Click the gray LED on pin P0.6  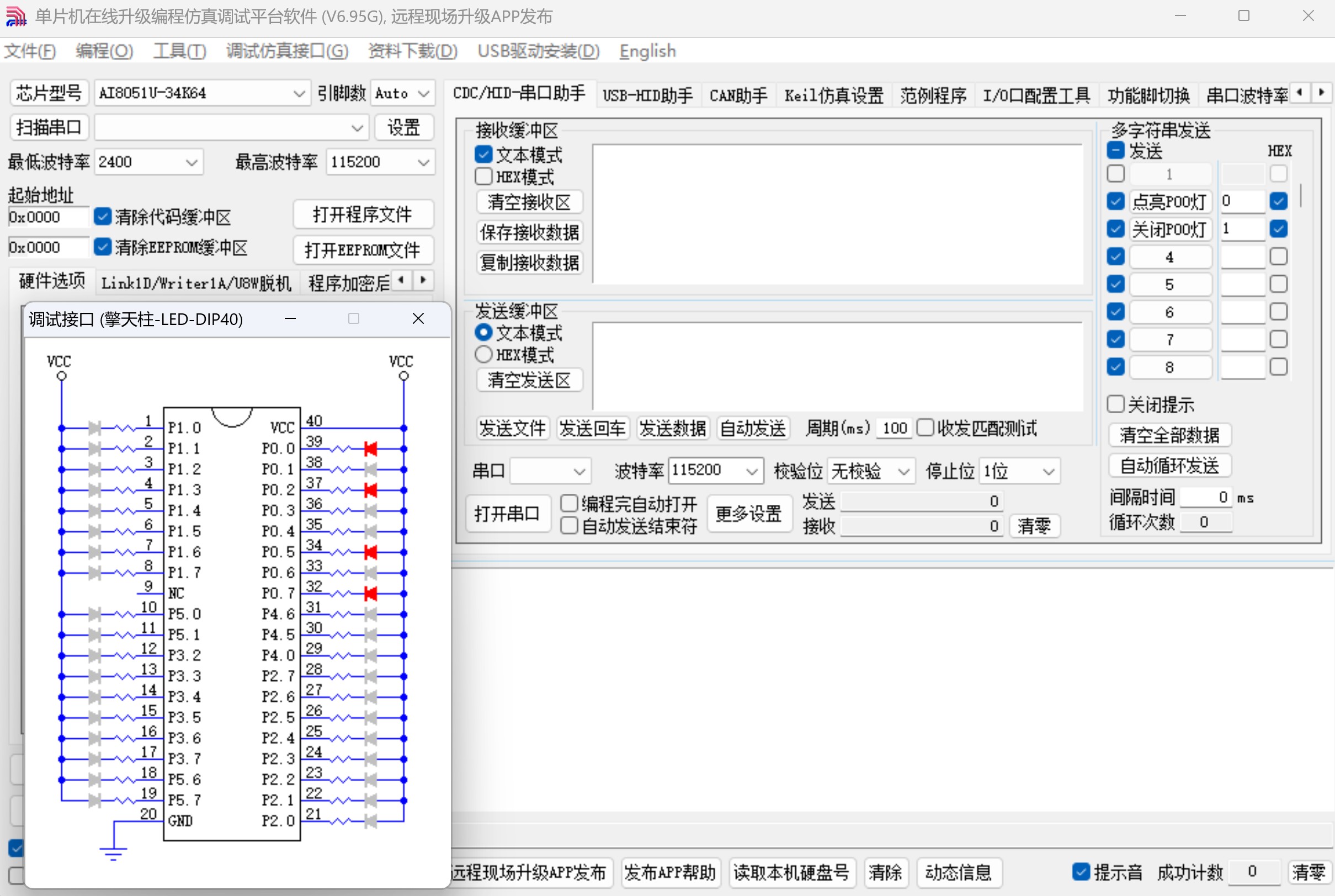click(370, 573)
